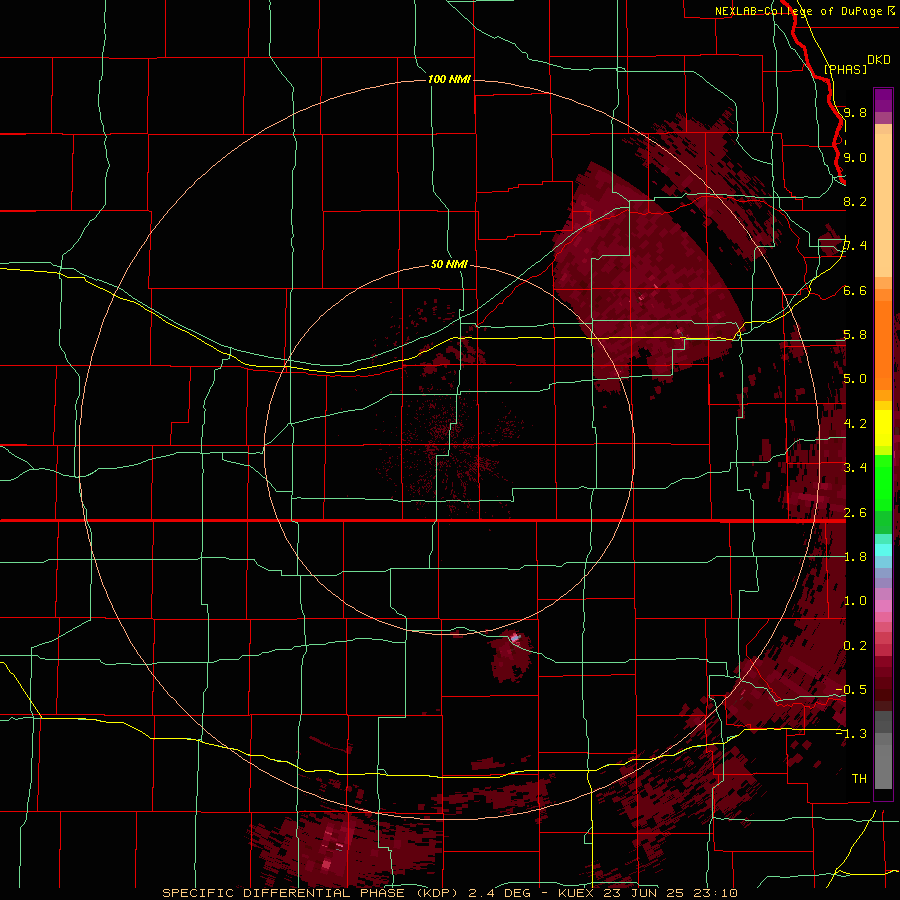Click the small blue echo below 50 NMI ring
Screen dimensions: 900x900
pos(515,638)
